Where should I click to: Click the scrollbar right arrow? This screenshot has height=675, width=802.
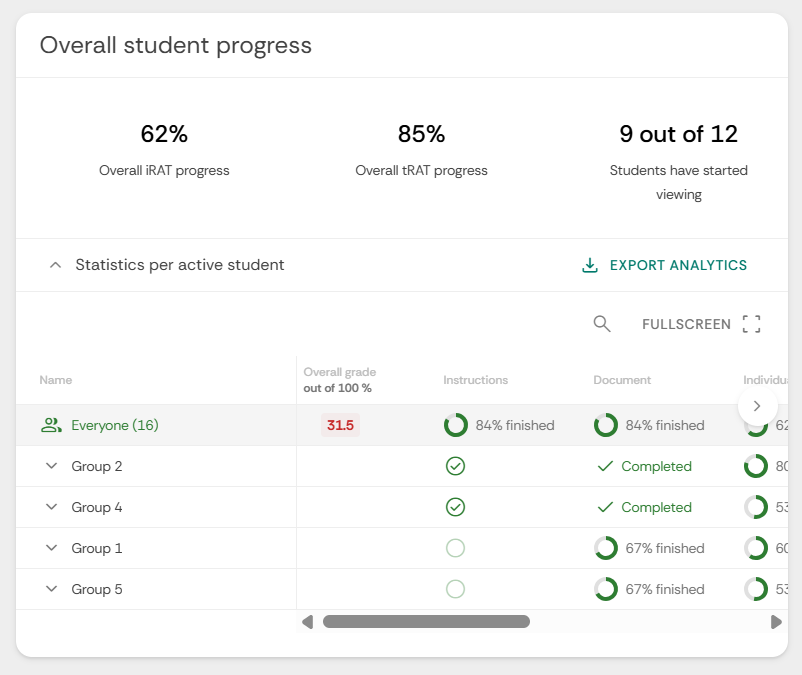pos(776,622)
